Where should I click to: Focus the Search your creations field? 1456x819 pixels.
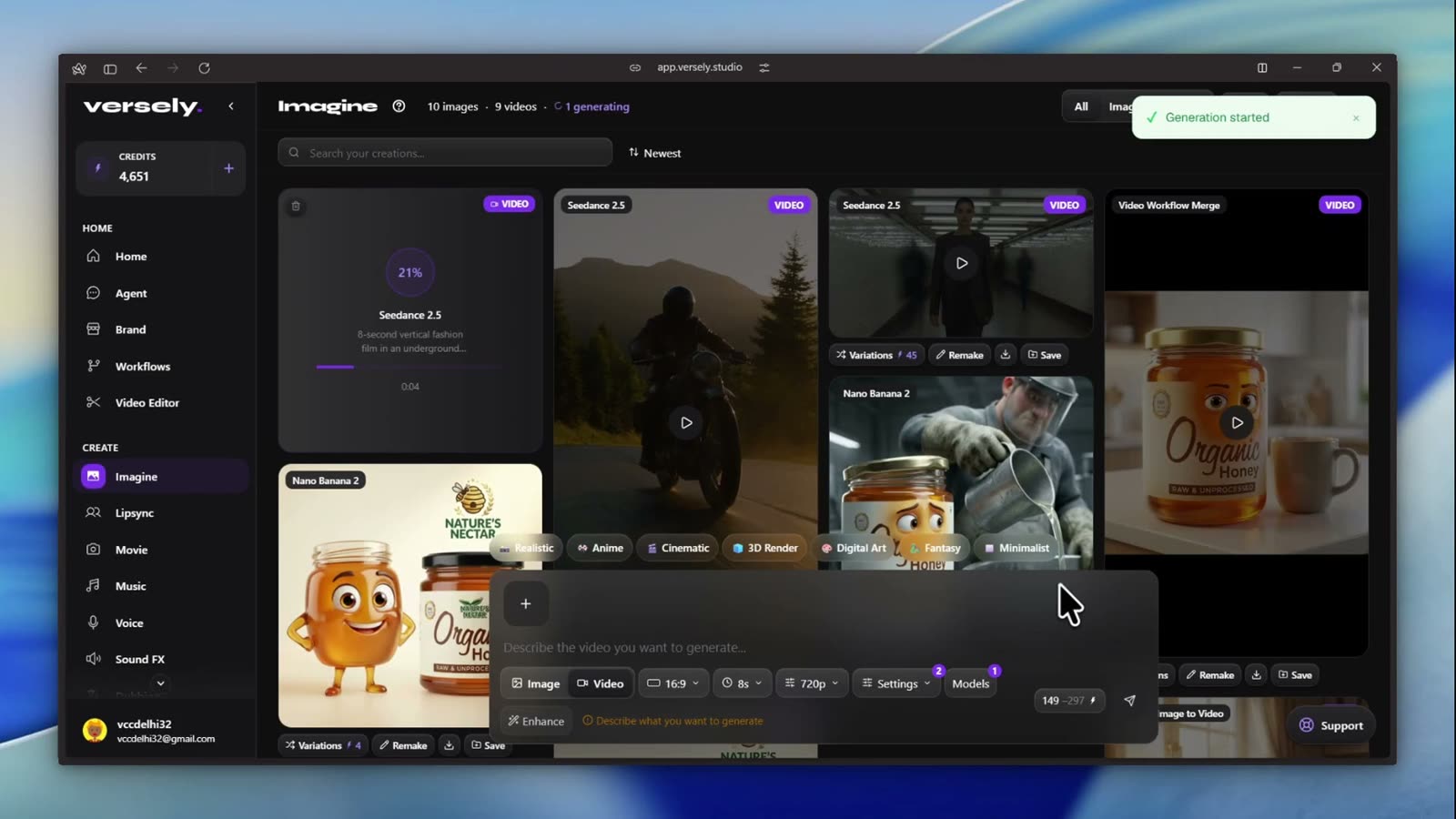click(445, 153)
